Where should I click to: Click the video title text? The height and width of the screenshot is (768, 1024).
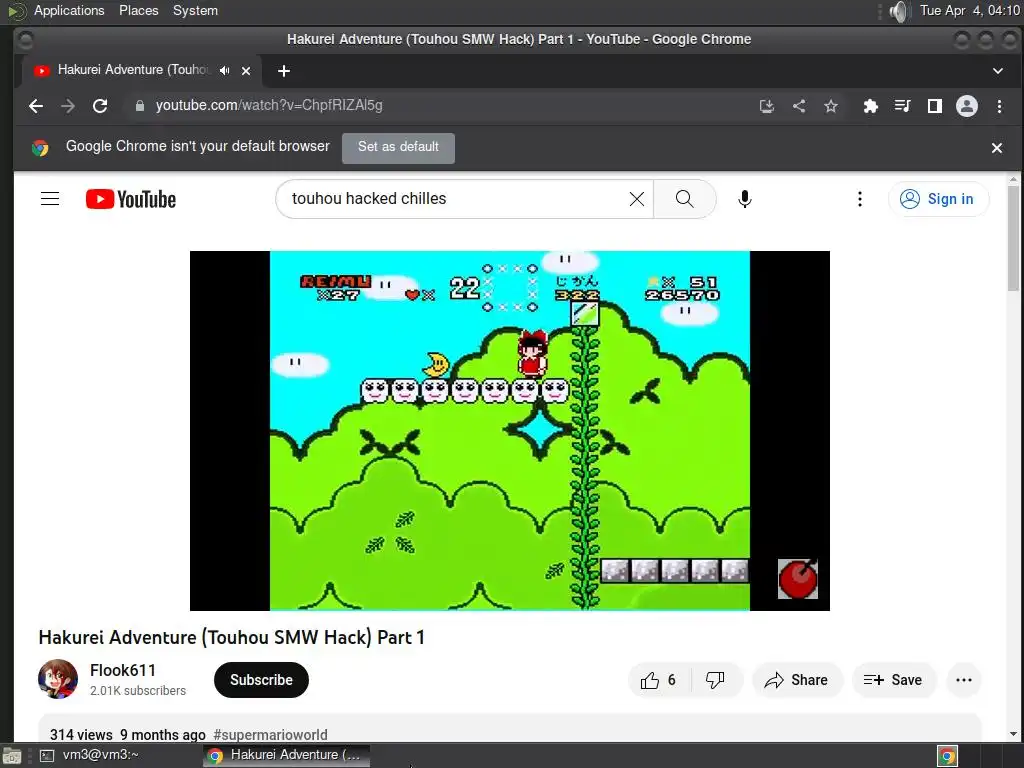pos(232,637)
